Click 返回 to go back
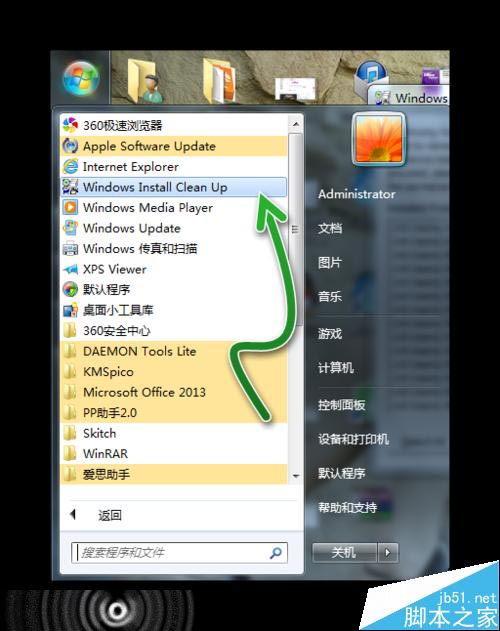The height and width of the screenshot is (631, 500). coord(110,515)
